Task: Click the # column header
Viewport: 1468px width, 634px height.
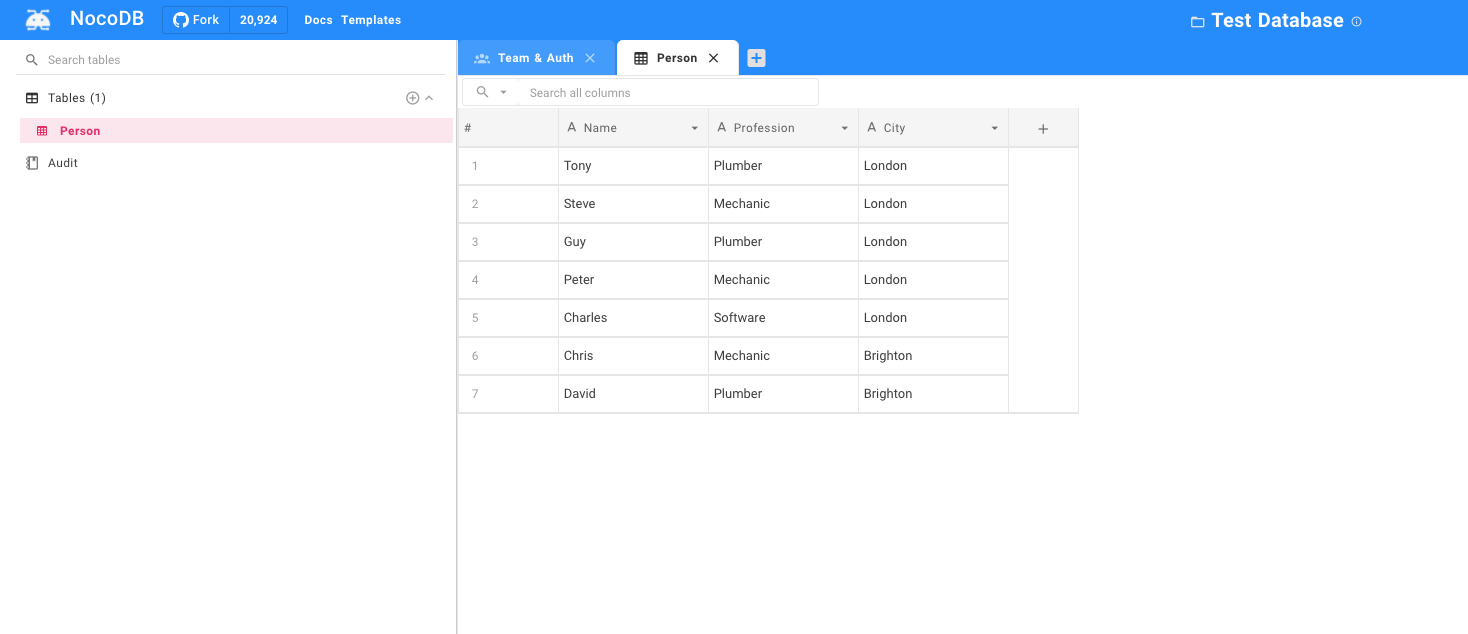Action: (508, 128)
